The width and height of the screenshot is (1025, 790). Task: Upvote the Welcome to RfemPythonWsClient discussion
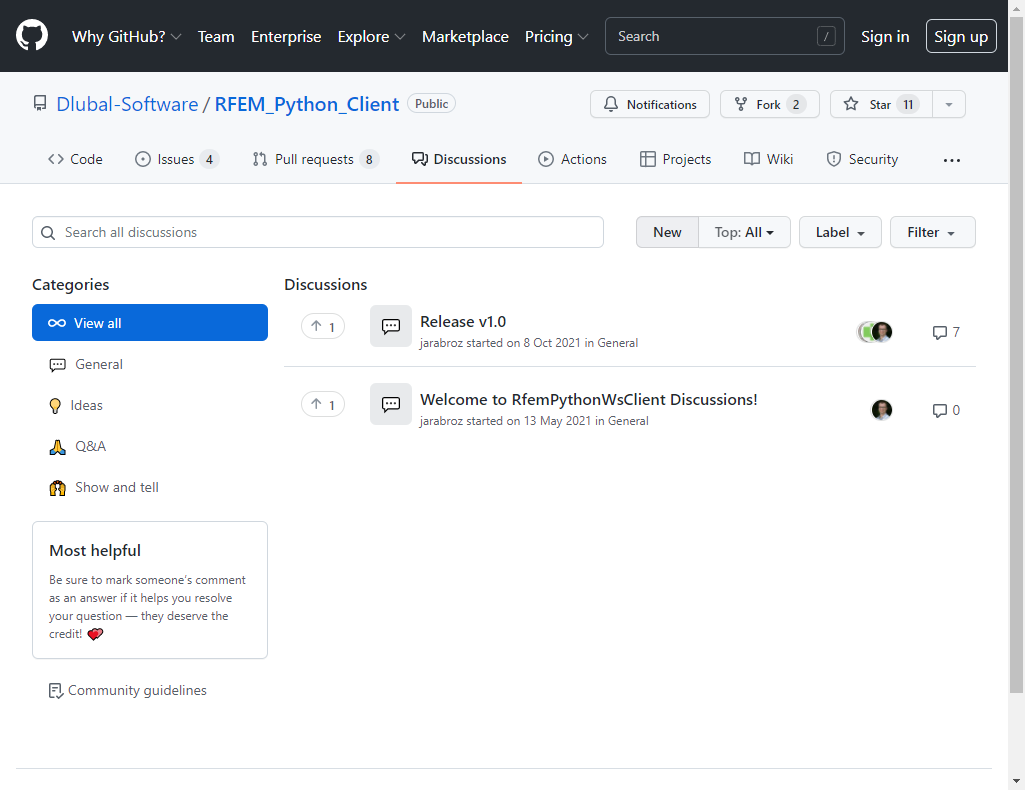pos(323,404)
